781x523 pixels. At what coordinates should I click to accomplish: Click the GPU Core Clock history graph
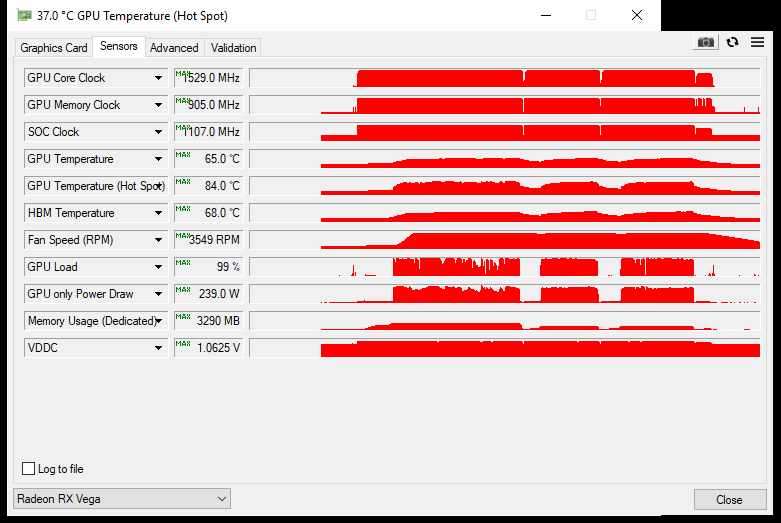point(505,78)
